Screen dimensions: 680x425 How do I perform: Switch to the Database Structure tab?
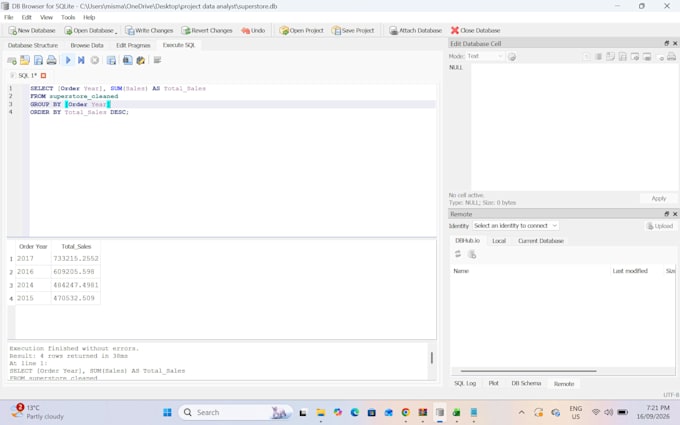click(33, 45)
